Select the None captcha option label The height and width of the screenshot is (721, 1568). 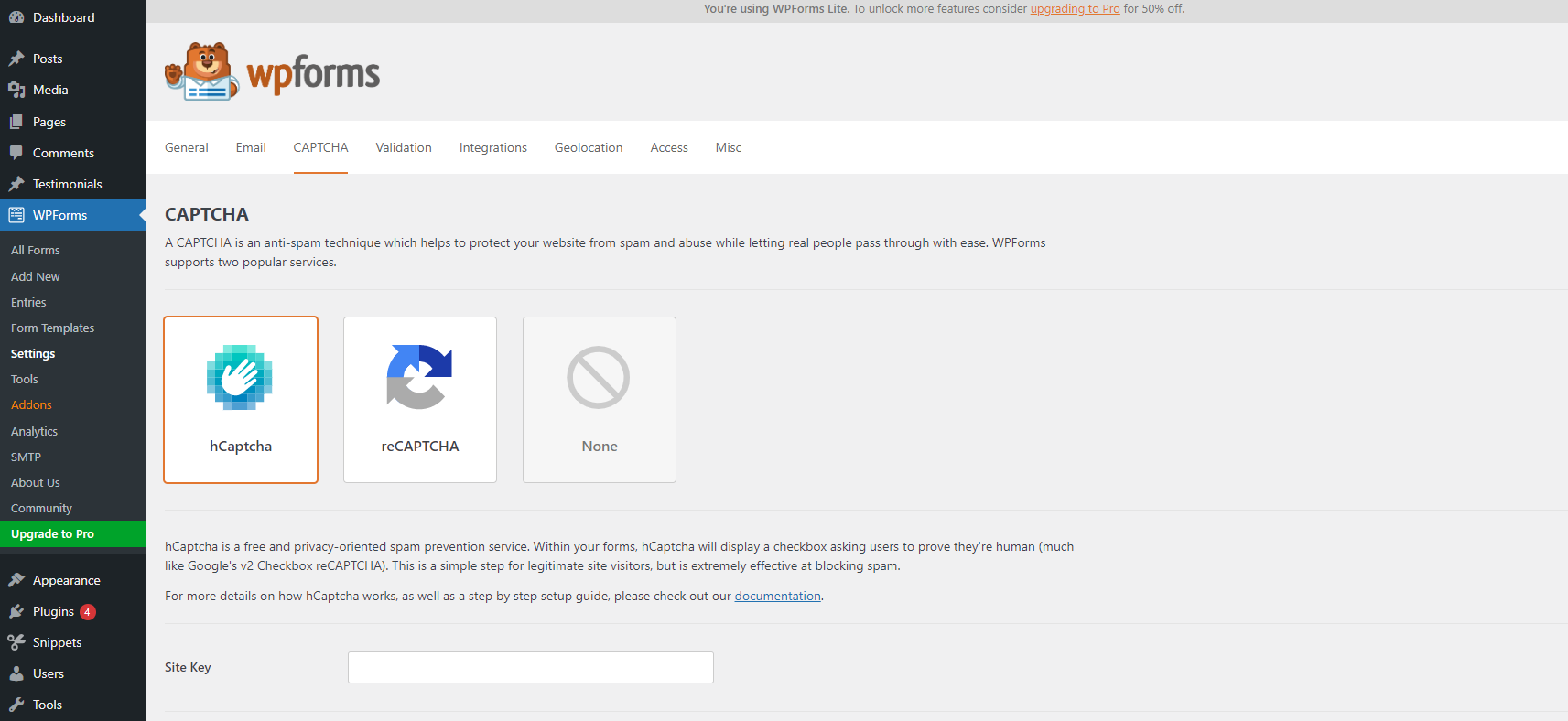600,447
